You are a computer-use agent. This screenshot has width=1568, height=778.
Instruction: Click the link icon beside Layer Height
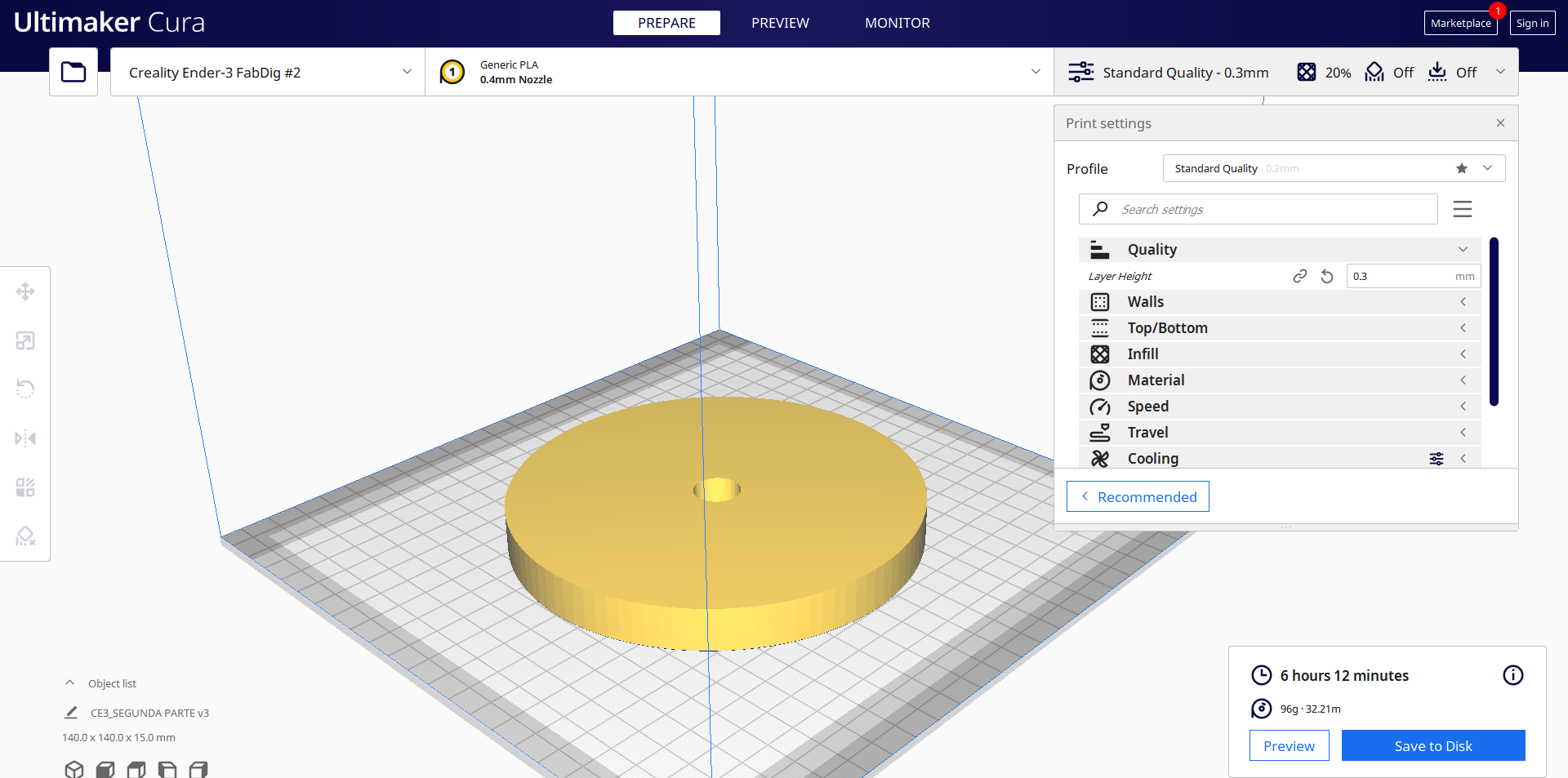(1300, 276)
